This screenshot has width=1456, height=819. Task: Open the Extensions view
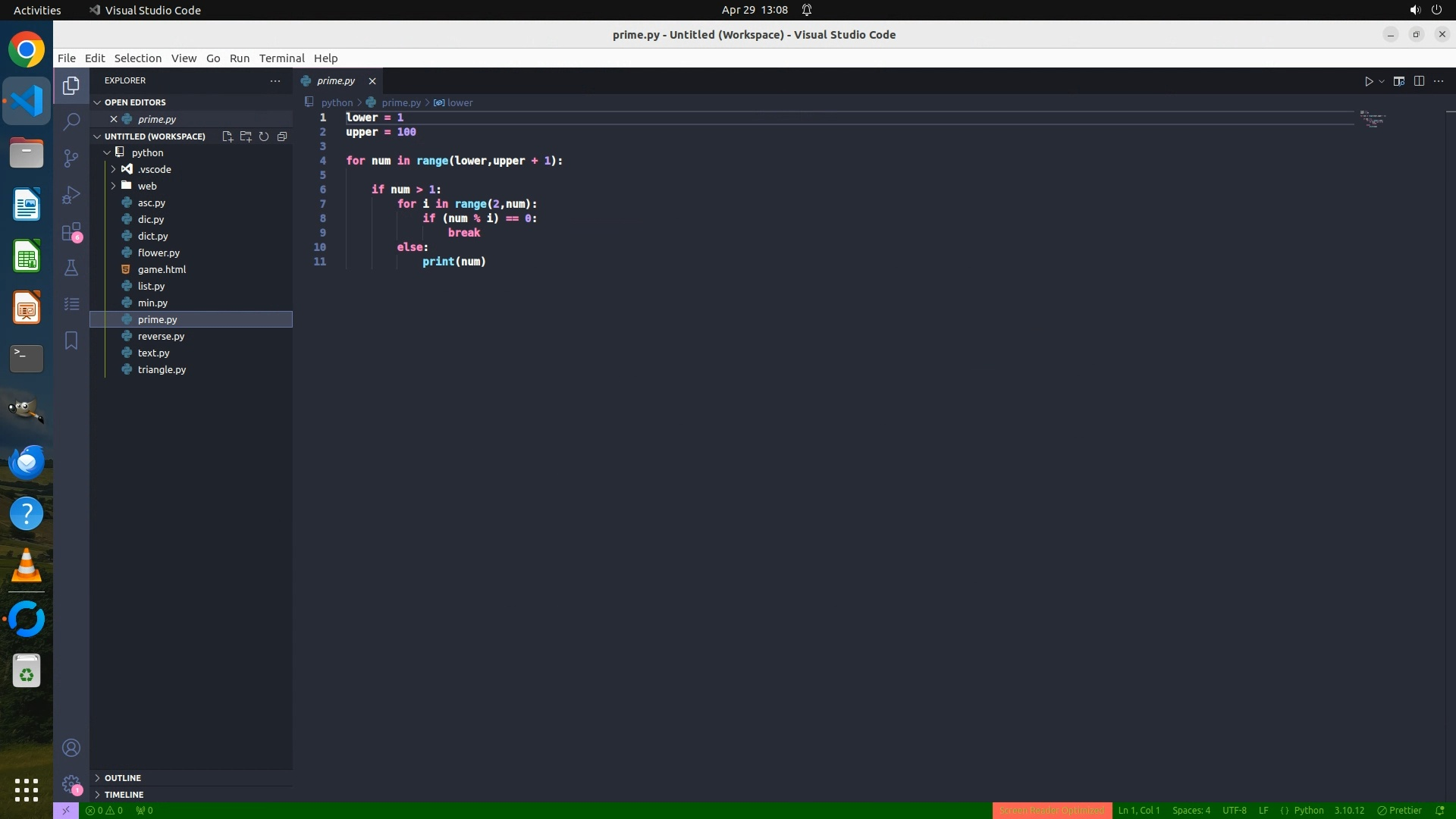pos(71,231)
